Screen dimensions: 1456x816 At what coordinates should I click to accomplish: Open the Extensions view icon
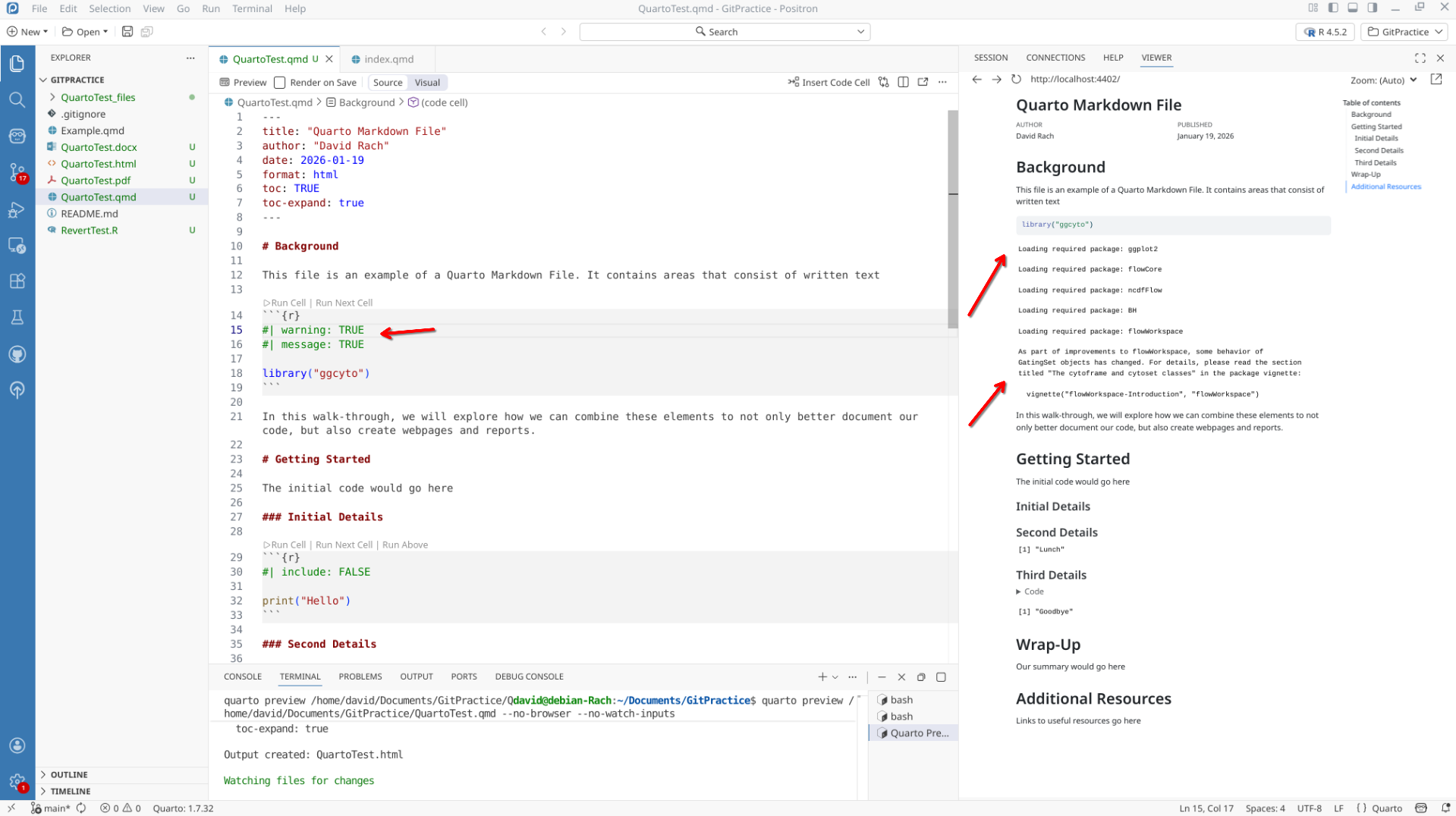17,281
